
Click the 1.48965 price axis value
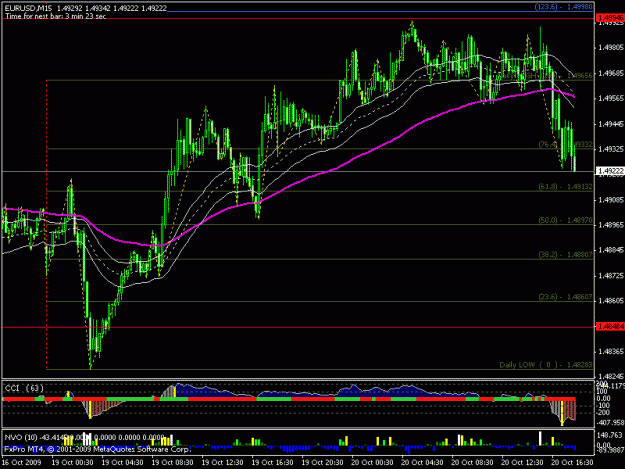[x=610, y=225]
